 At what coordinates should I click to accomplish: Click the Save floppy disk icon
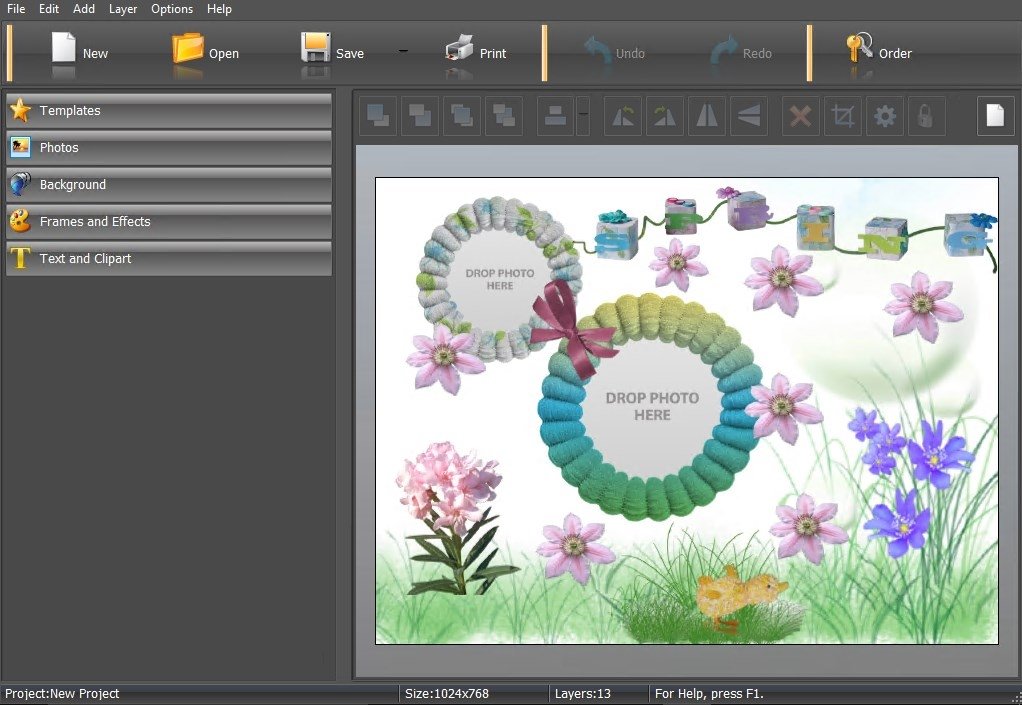(315, 48)
